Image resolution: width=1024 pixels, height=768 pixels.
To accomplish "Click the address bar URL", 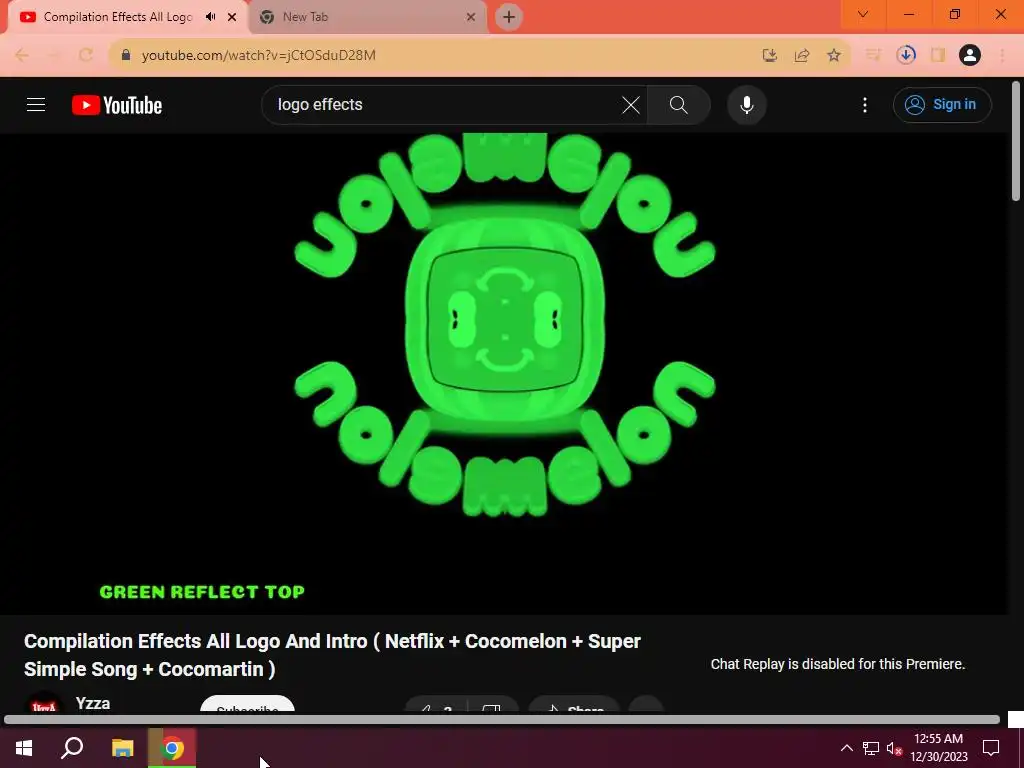I will tap(259, 55).
